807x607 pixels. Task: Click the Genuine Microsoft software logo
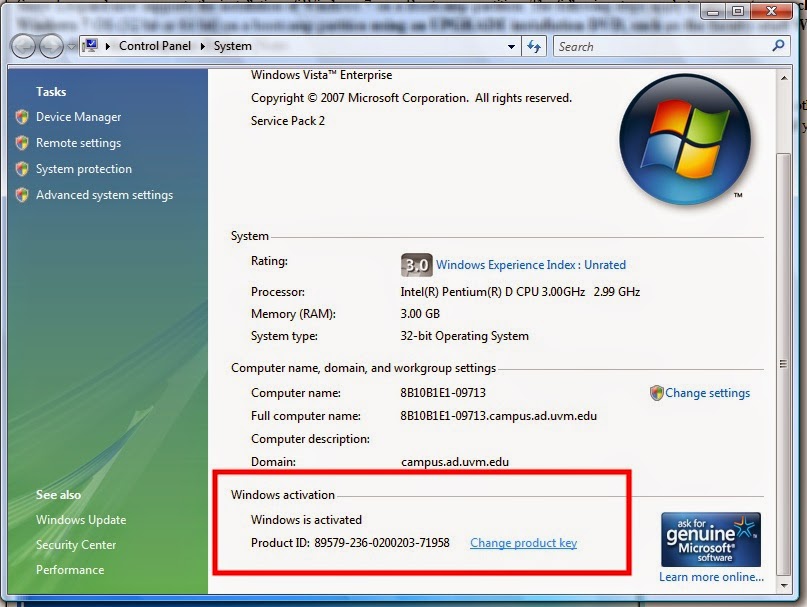(x=710, y=538)
